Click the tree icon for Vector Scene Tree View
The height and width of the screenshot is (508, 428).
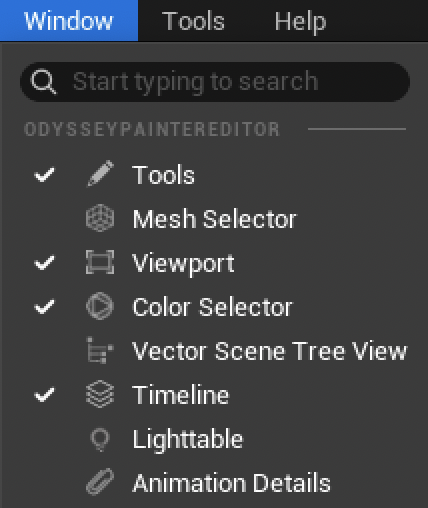point(100,350)
